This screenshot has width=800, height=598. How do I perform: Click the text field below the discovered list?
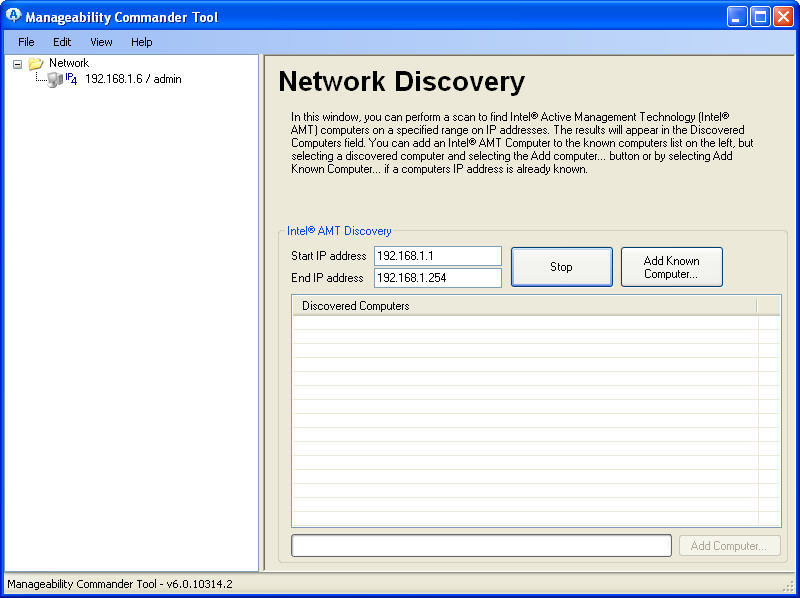[480, 545]
